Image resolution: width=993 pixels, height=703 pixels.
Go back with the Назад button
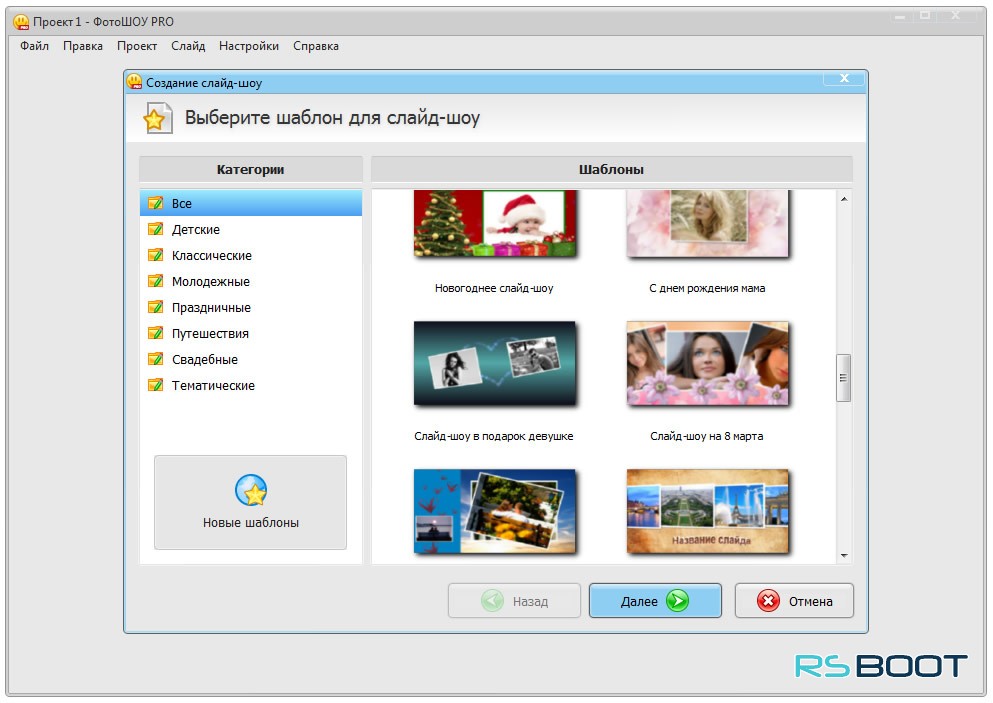514,600
